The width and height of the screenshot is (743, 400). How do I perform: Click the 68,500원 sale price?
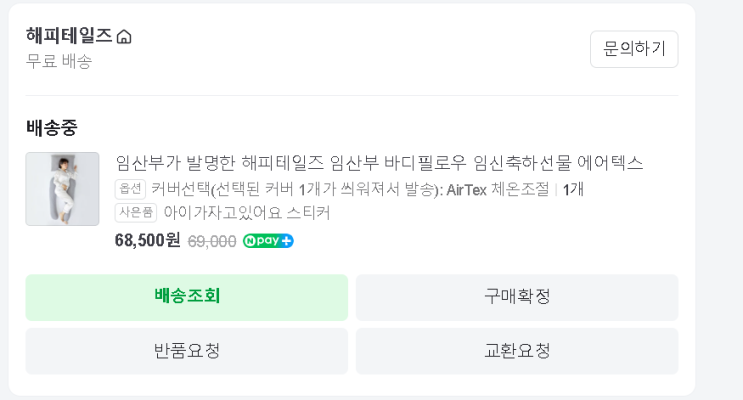(147, 240)
